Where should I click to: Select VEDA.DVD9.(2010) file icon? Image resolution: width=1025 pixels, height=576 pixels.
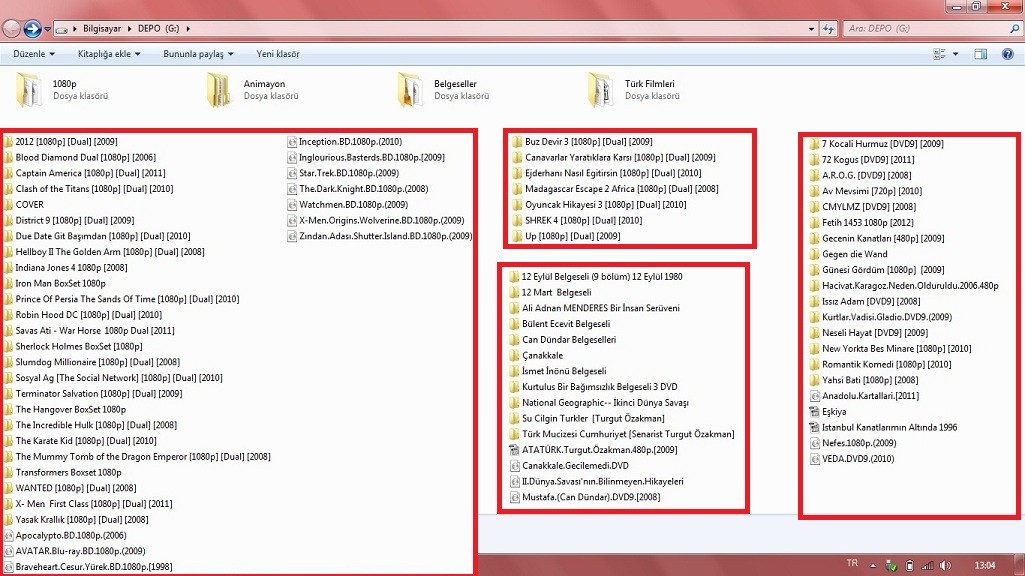(815, 459)
